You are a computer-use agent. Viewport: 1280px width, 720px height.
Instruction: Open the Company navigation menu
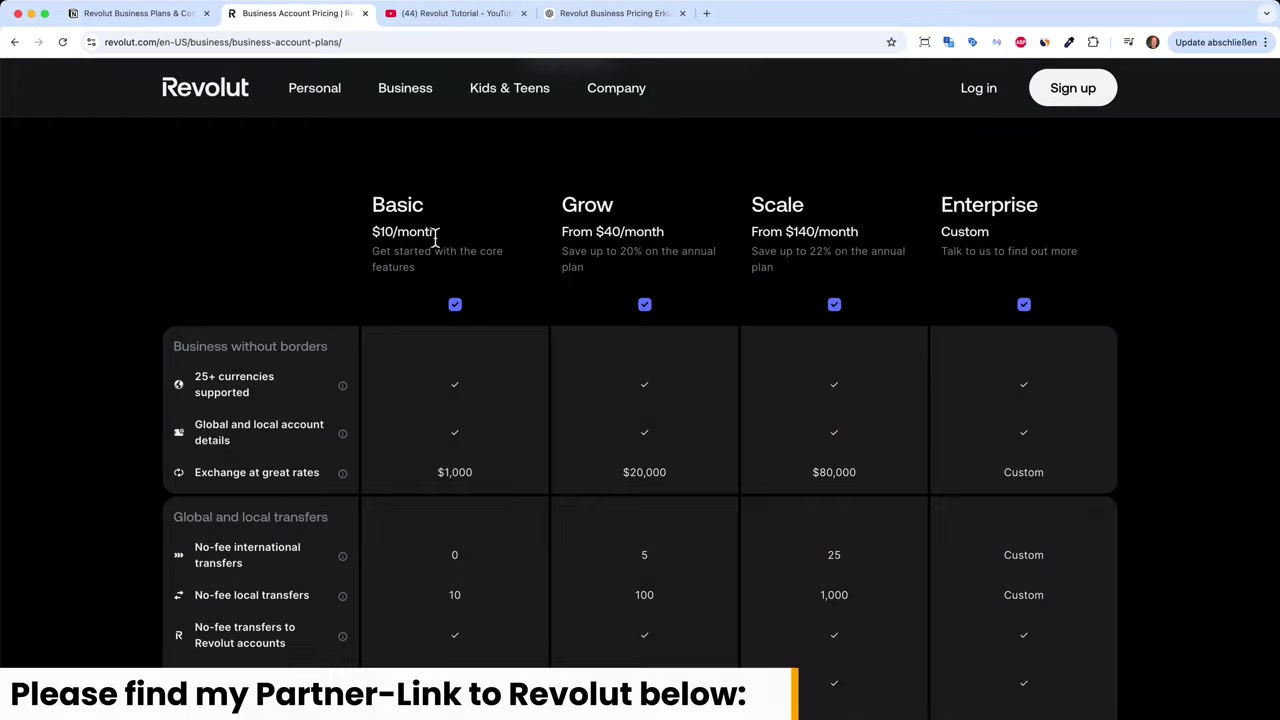tap(616, 88)
